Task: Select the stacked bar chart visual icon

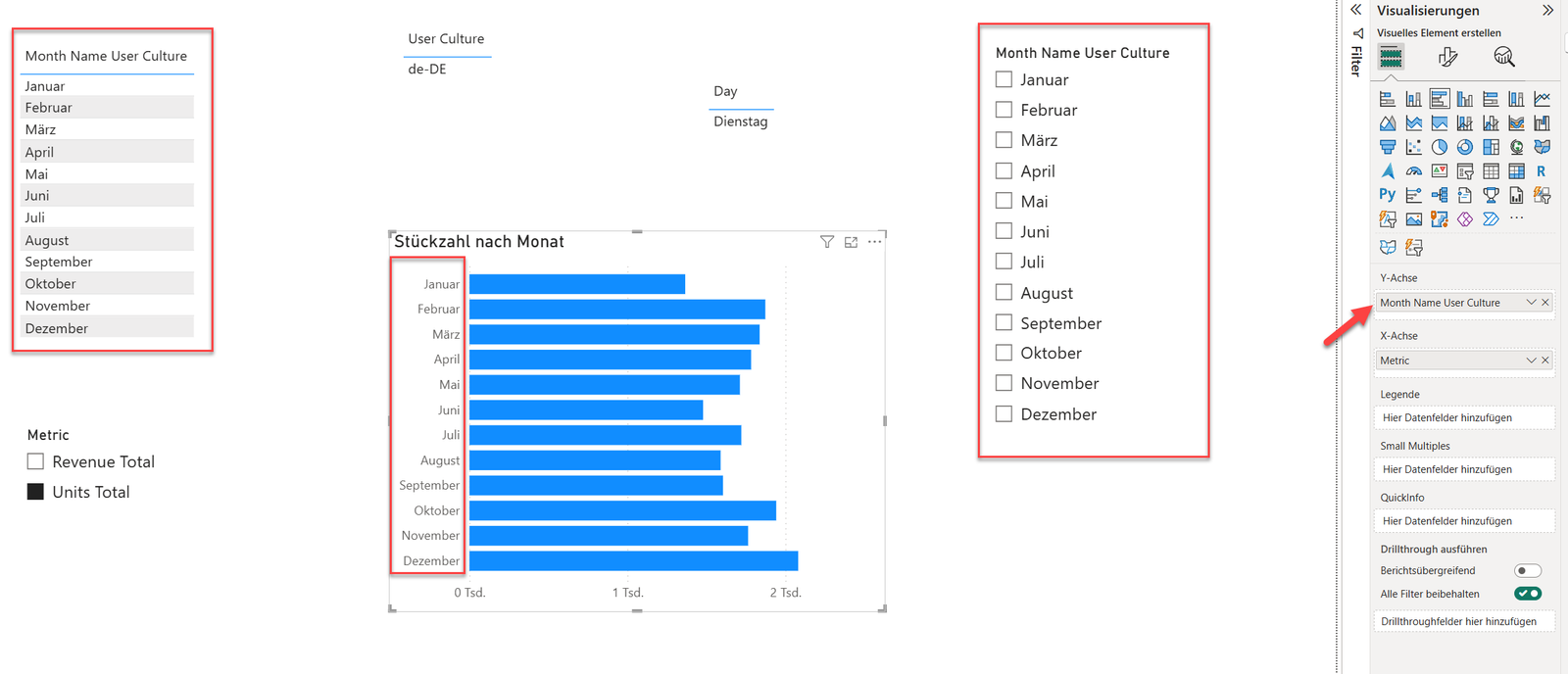Action: click(1388, 98)
